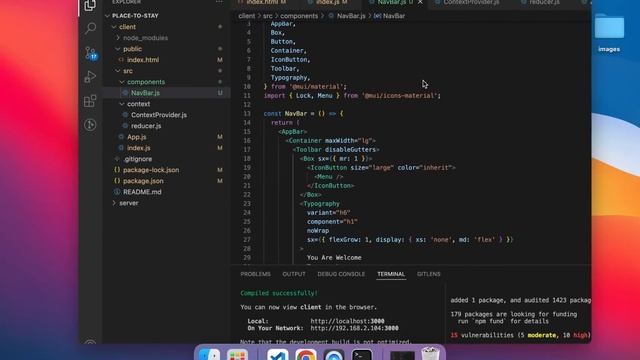This screenshot has height=360, width=640.
Task: Open the Source Control view with badge
Action: pos(90,53)
